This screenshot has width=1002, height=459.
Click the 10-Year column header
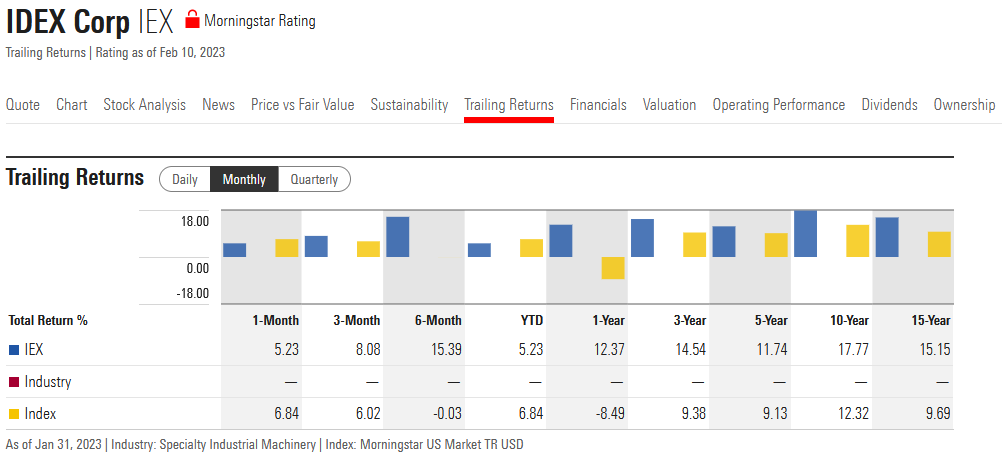(848, 320)
